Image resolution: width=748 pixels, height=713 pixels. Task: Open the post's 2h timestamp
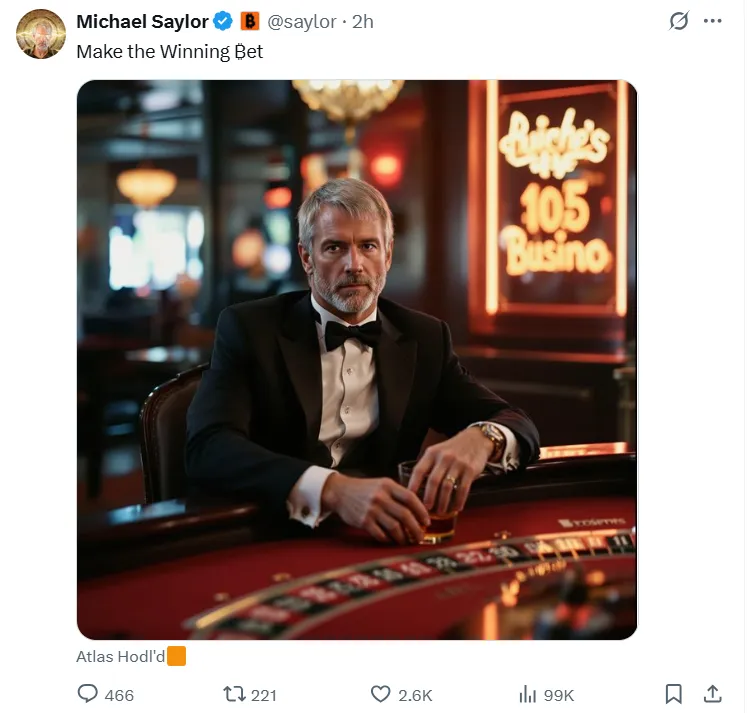[362, 21]
